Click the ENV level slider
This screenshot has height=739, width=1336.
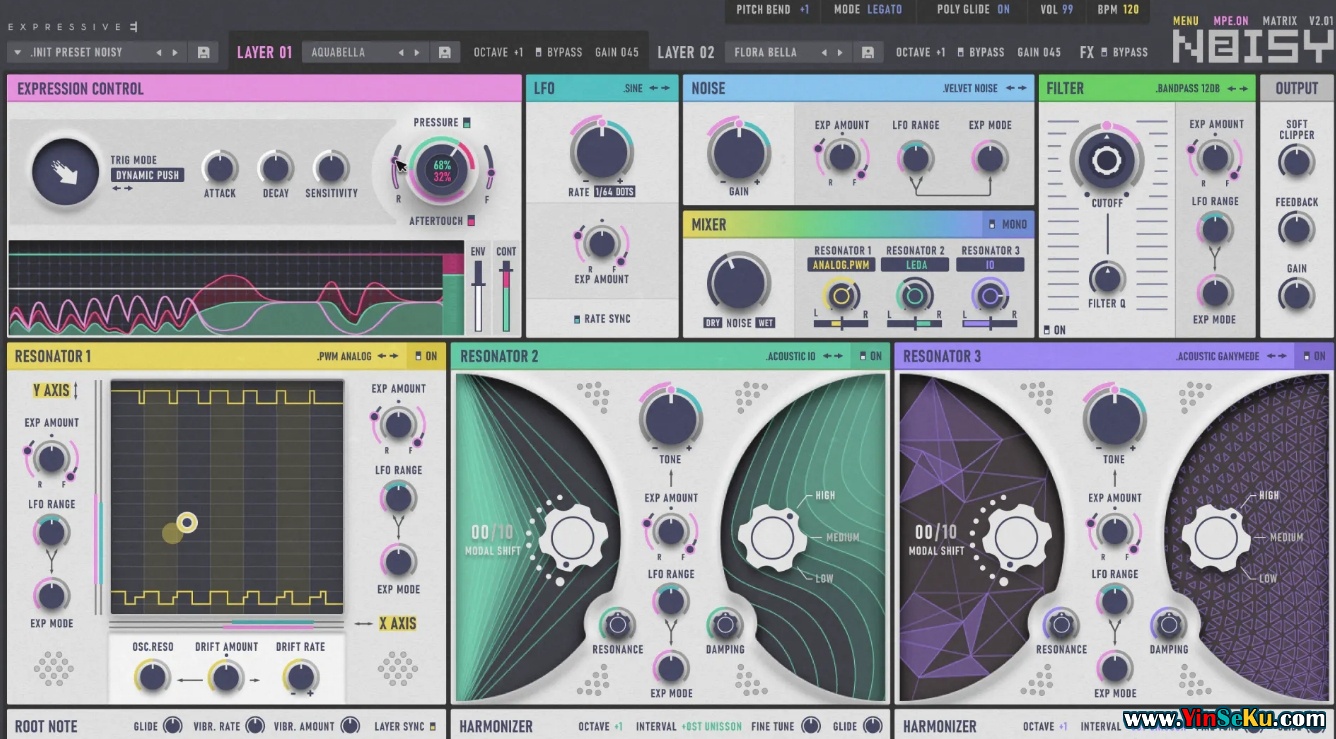click(479, 296)
